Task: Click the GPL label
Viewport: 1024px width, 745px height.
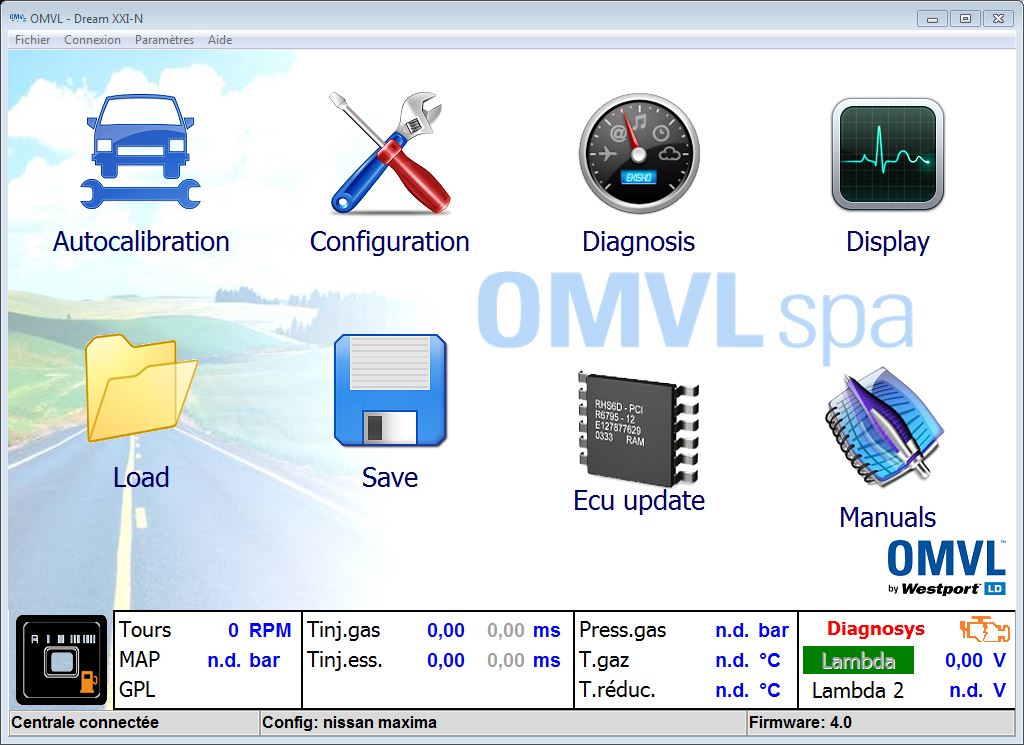Action: (x=137, y=690)
